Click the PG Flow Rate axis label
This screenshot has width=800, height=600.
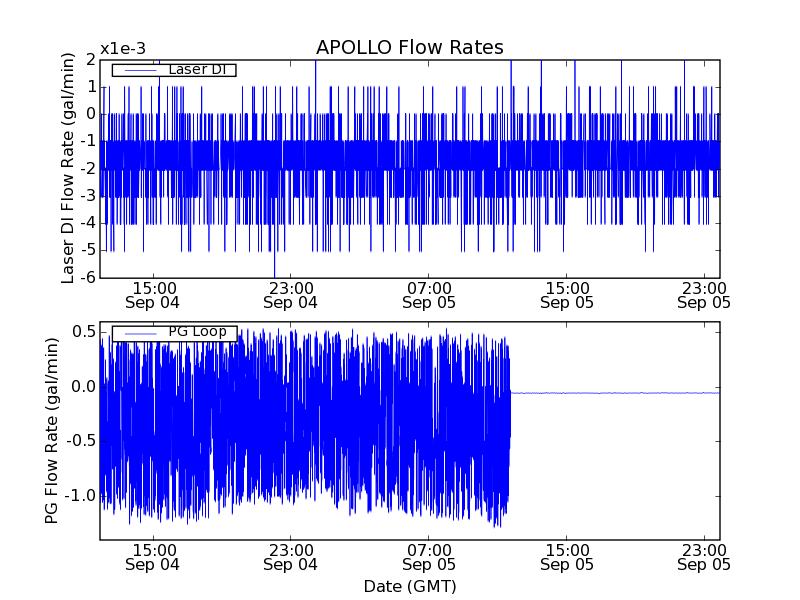[52, 431]
